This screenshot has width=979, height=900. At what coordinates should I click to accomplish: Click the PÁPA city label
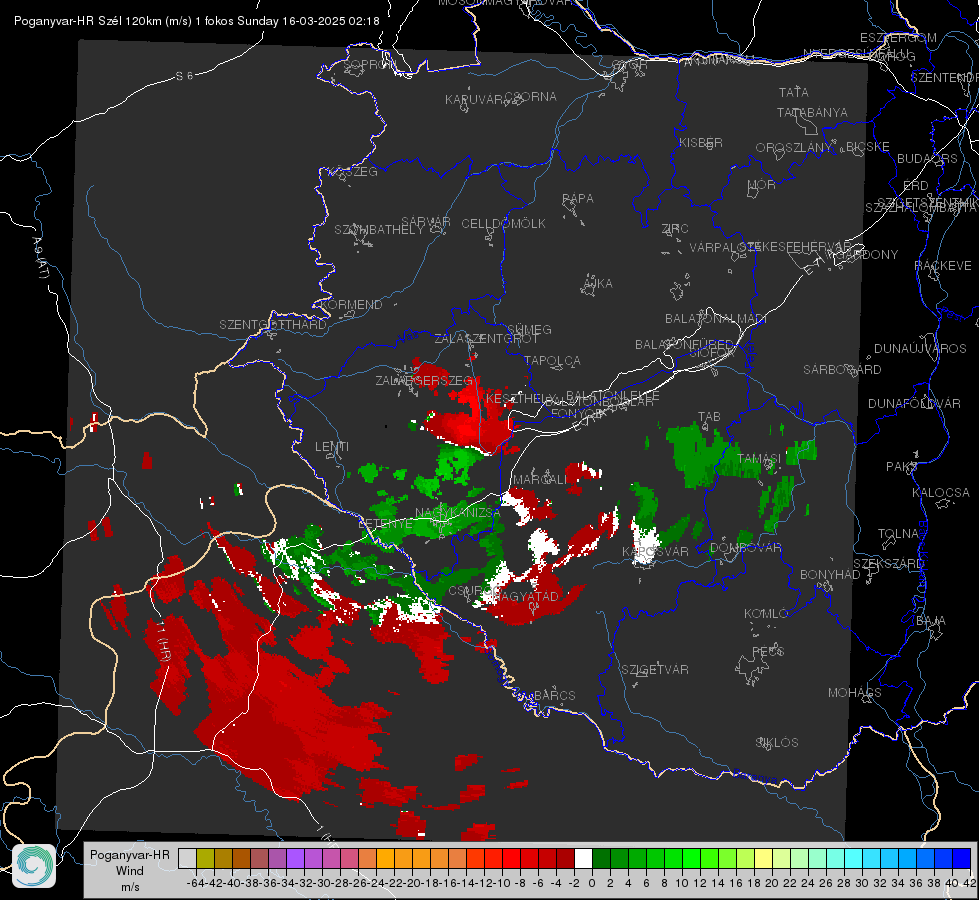coord(578,199)
